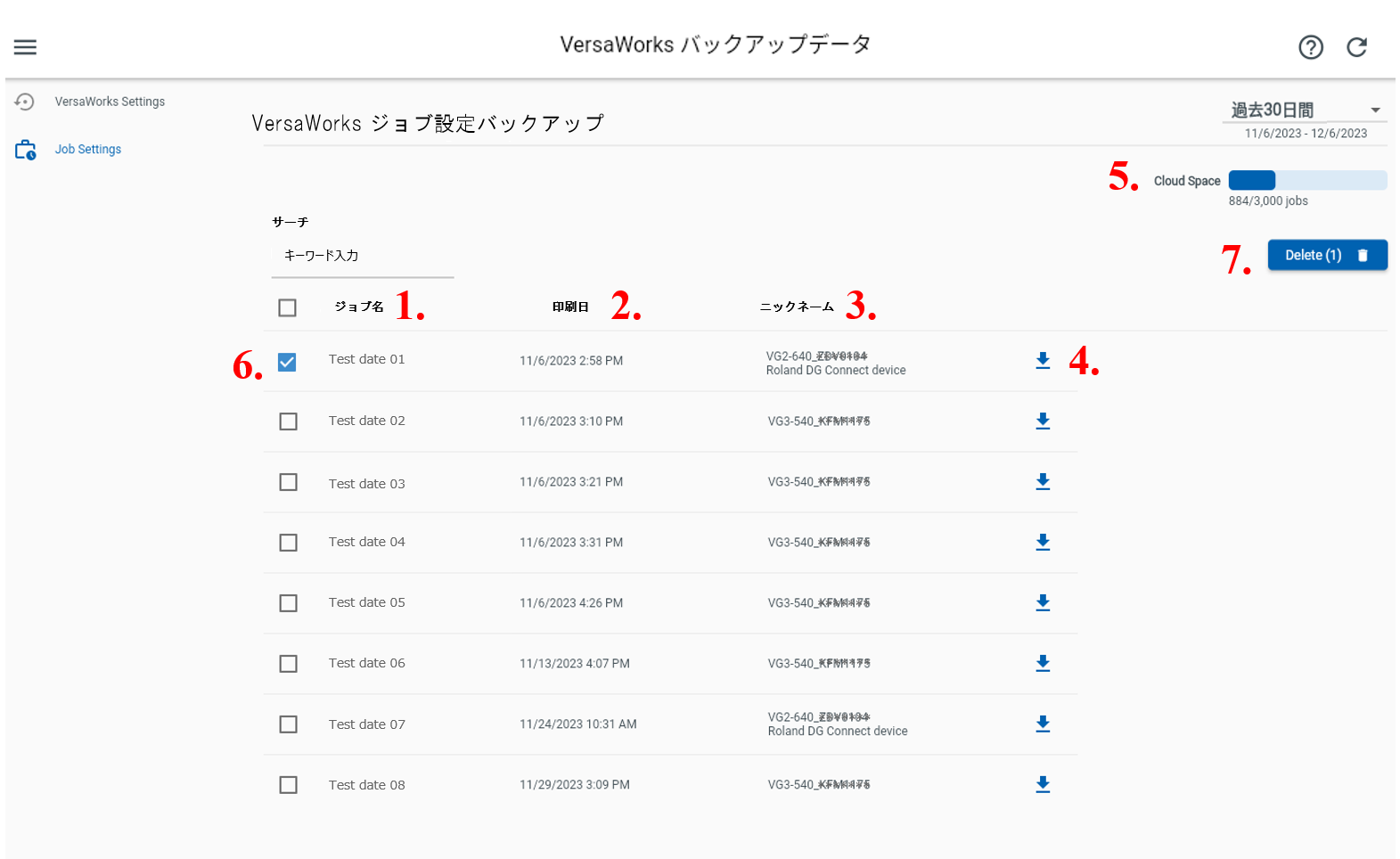Check the Test date 03 checkbox

click(x=288, y=482)
